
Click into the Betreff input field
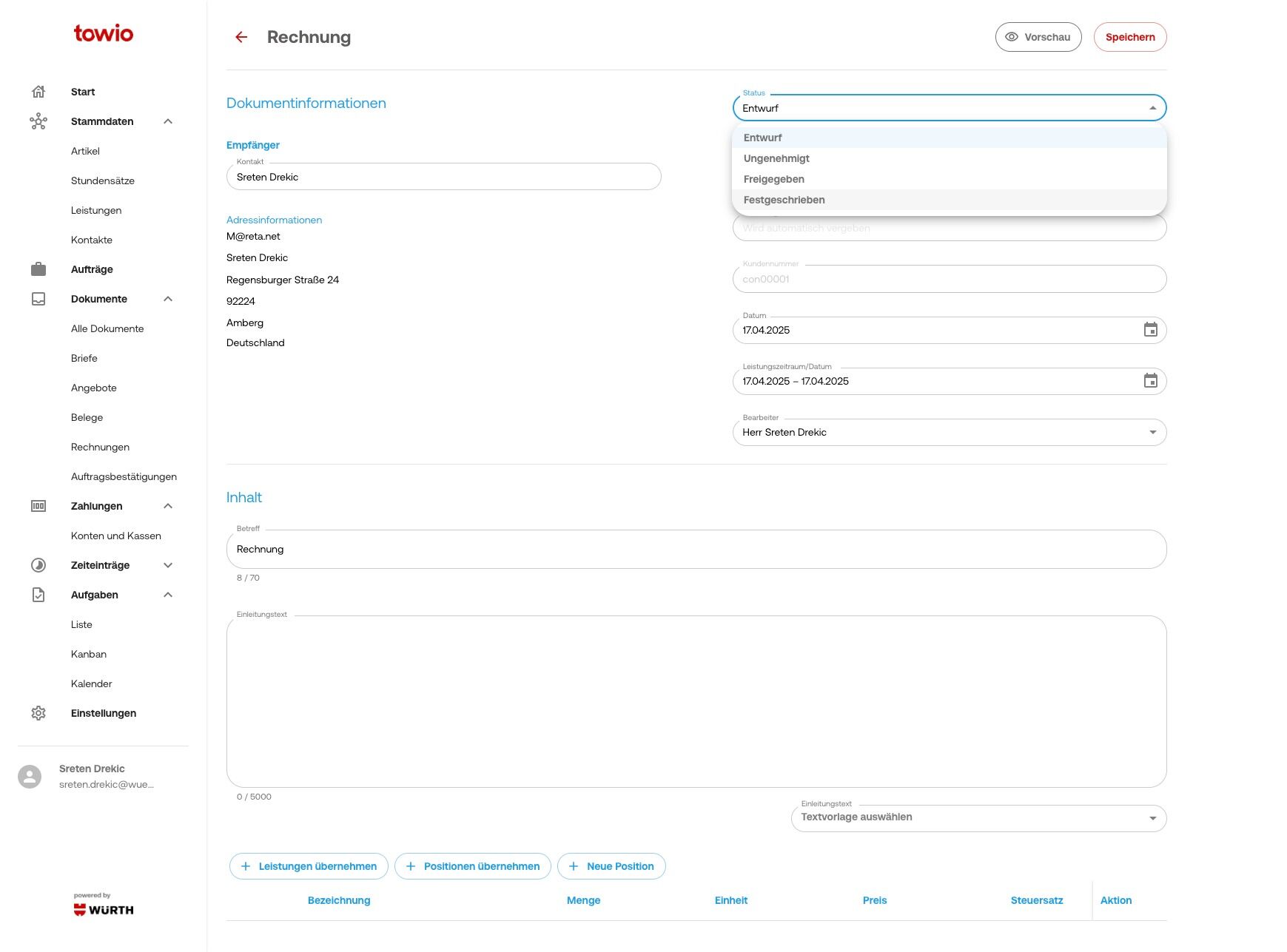click(696, 550)
